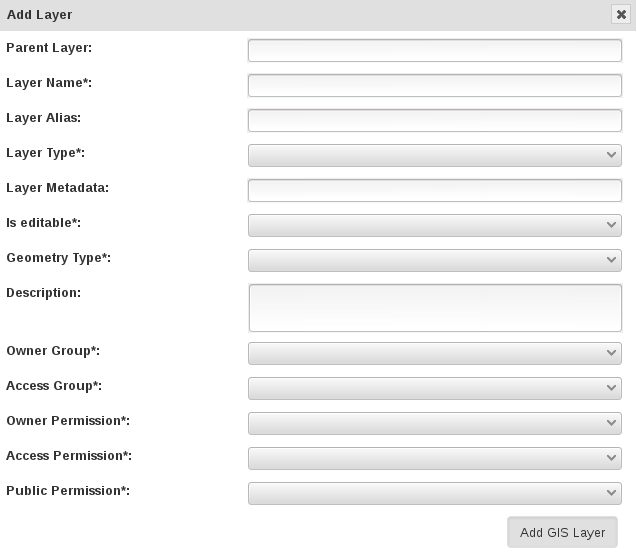Click the Public Permission chevron arrow
637x560 pixels.
(611, 493)
